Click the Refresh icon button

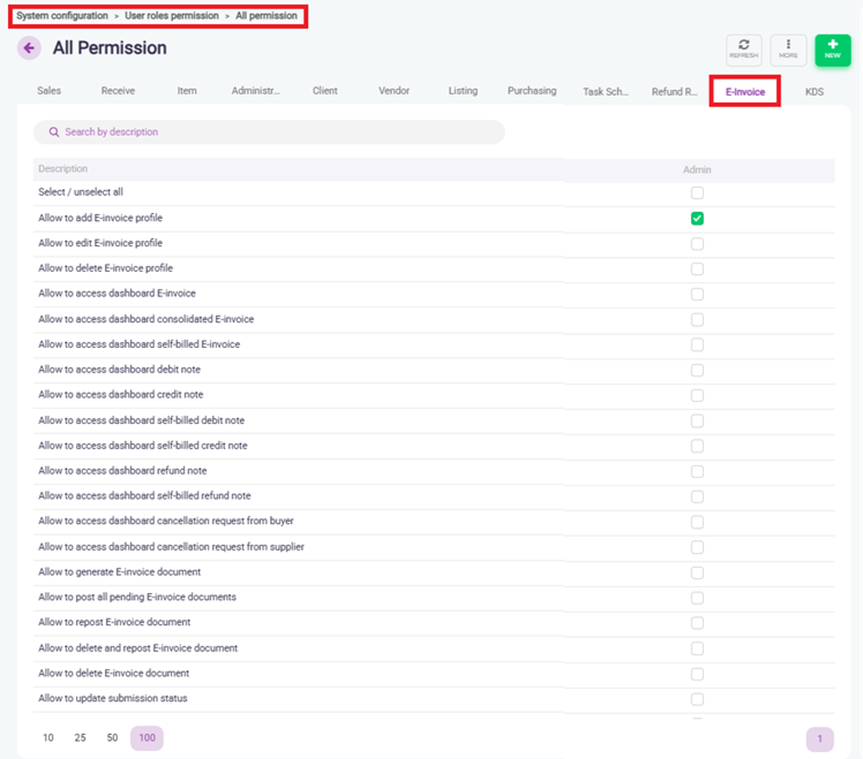[743, 50]
